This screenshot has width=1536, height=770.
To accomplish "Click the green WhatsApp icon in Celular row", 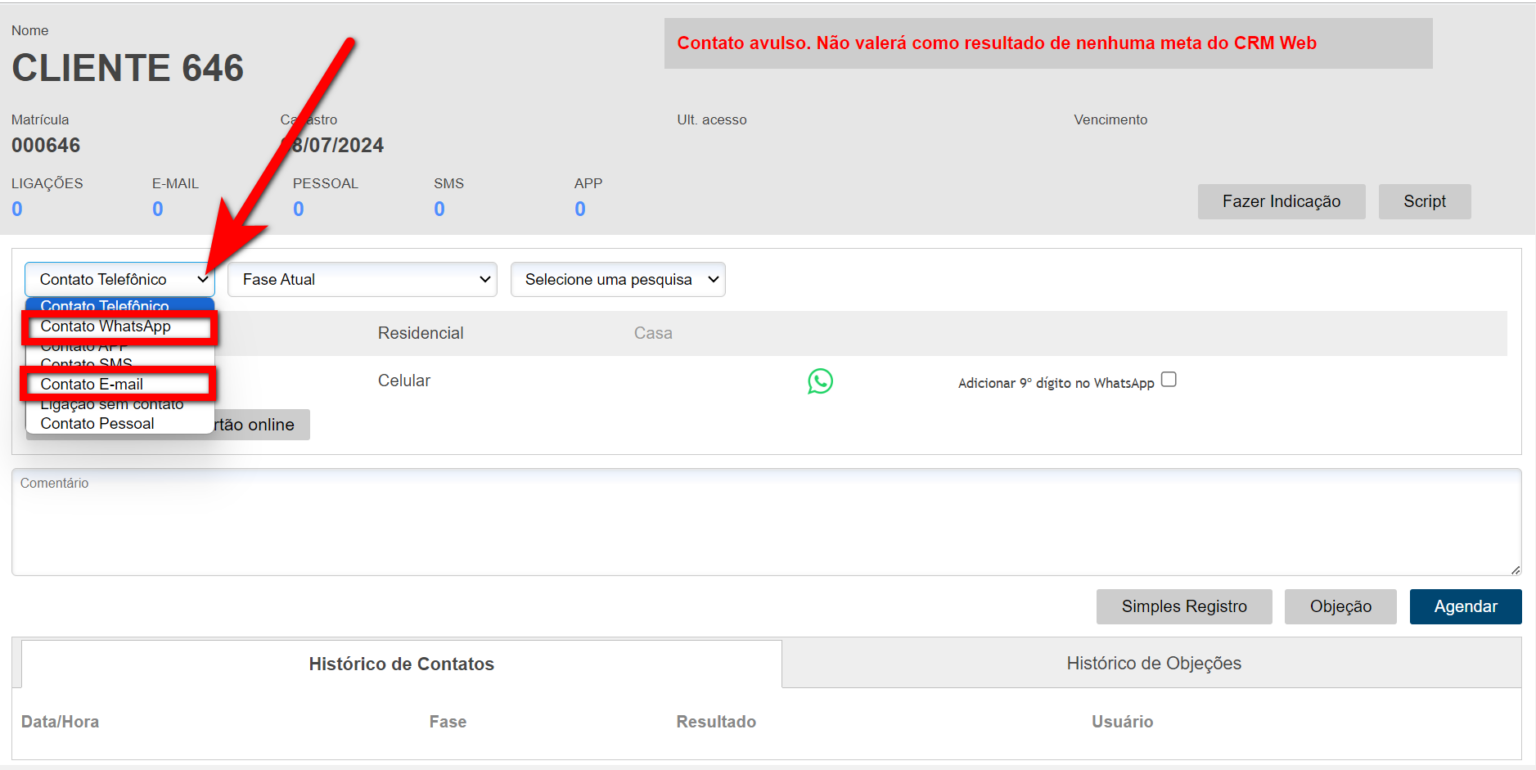I will (x=820, y=381).
